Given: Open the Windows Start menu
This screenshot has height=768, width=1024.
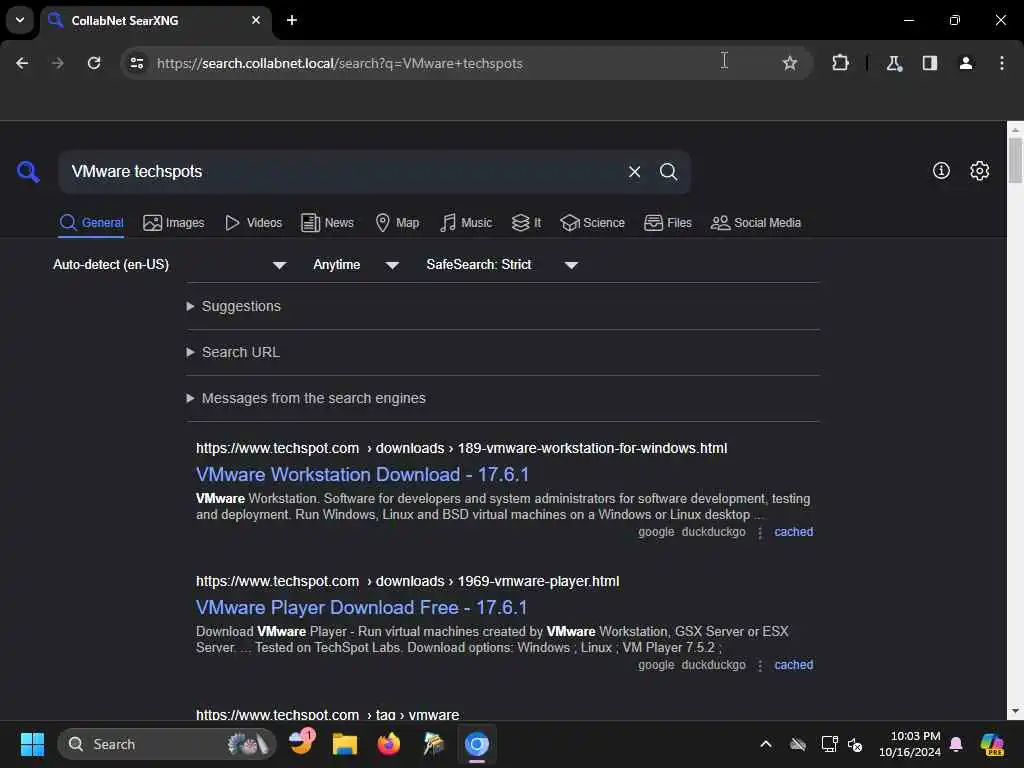Looking at the screenshot, I should pos(32,744).
